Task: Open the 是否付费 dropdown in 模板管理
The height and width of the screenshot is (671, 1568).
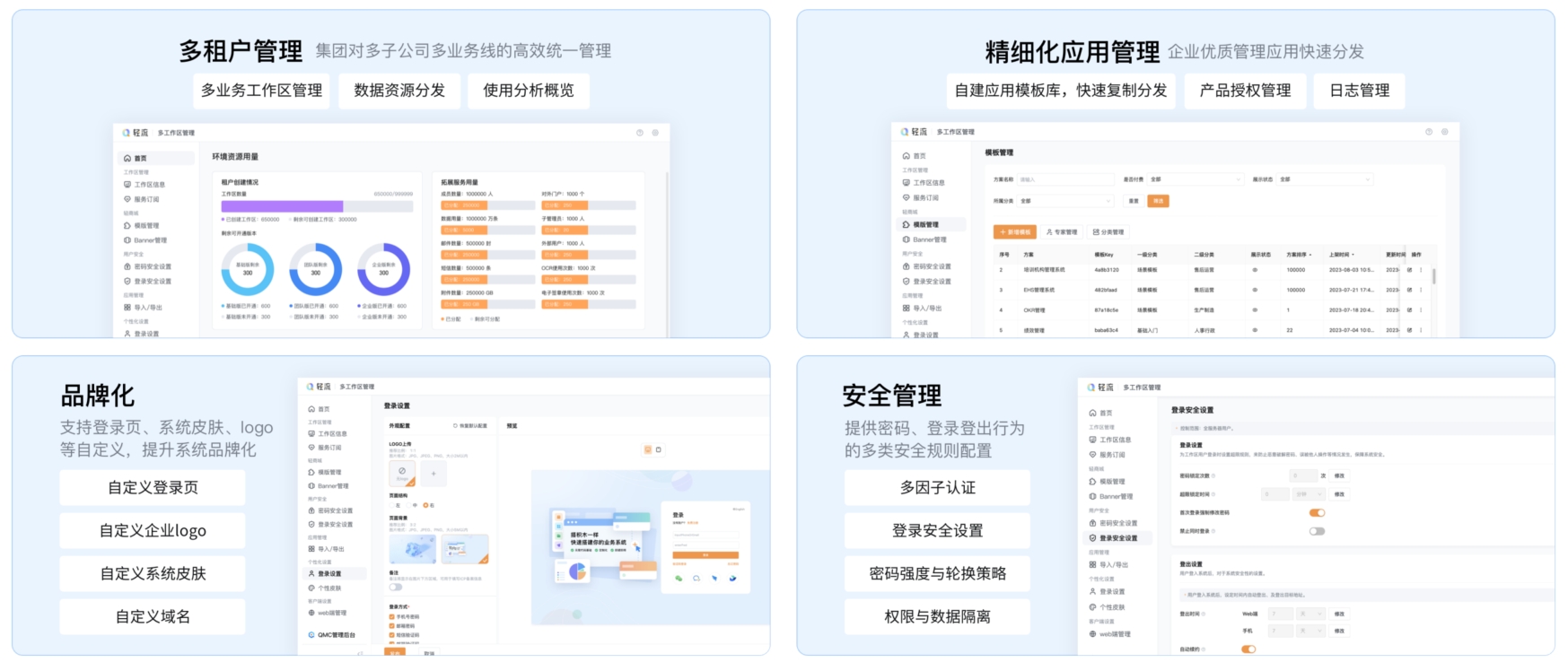Action: (x=1196, y=179)
